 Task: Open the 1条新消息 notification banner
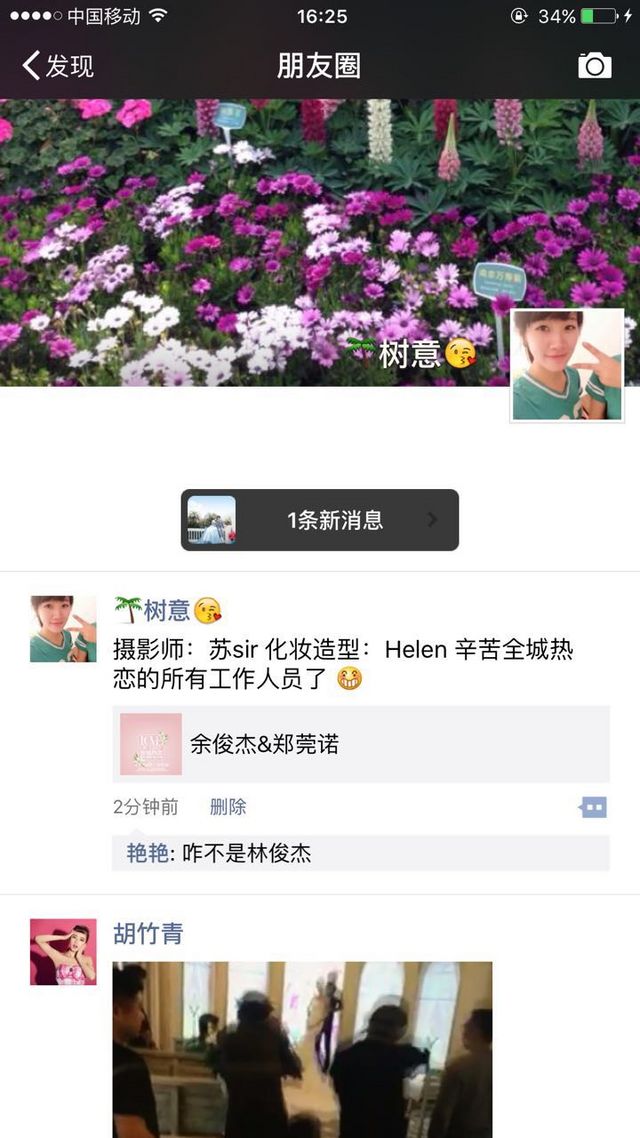point(319,520)
